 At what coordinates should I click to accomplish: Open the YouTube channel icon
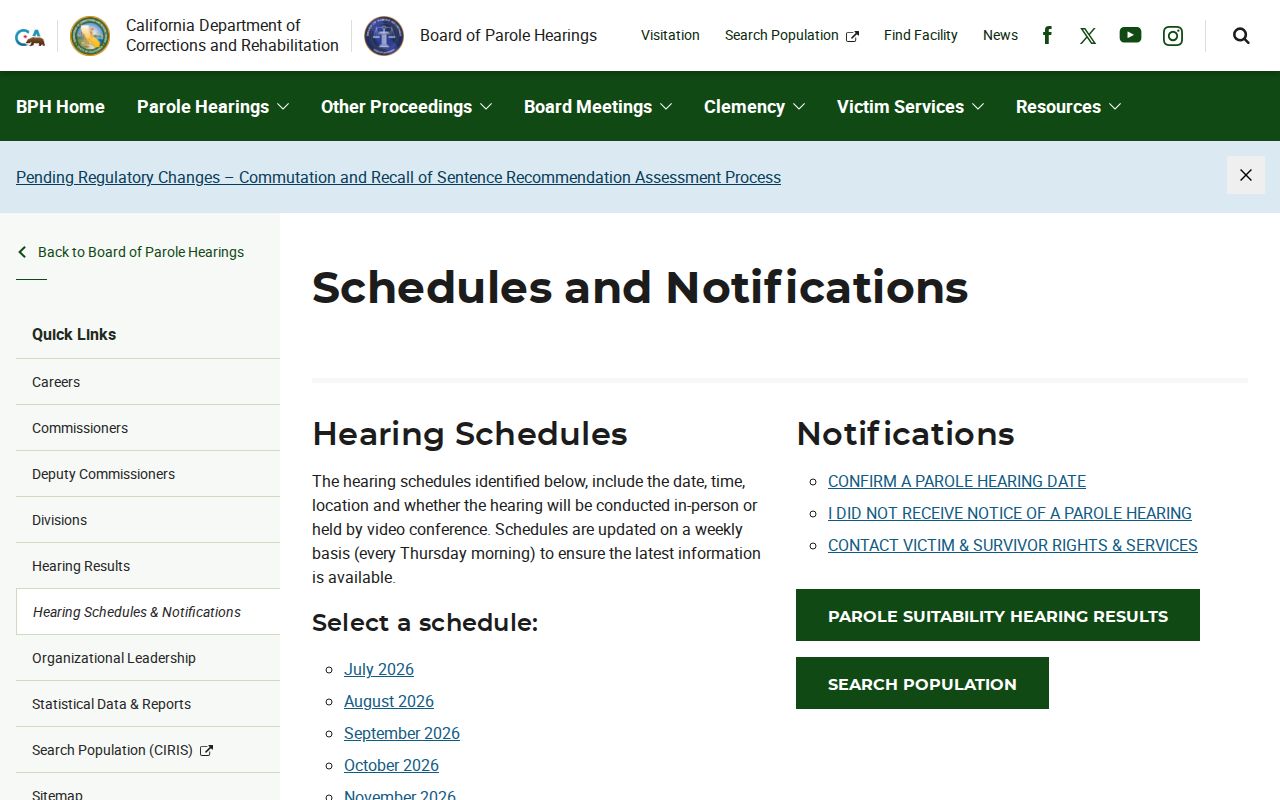(1130, 35)
